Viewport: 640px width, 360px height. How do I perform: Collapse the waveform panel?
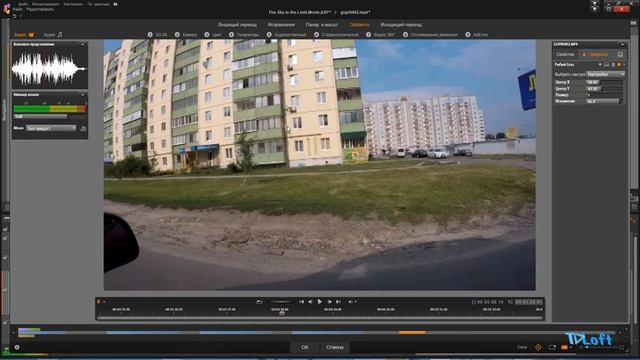[x=82, y=44]
